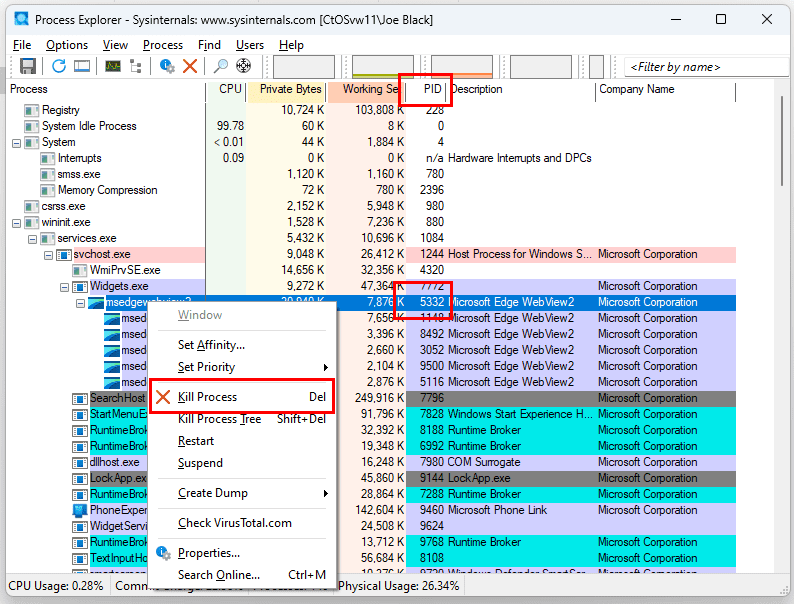Collapse the wininit.exe tree node
This screenshot has width=794, height=604.
[x=16, y=223]
